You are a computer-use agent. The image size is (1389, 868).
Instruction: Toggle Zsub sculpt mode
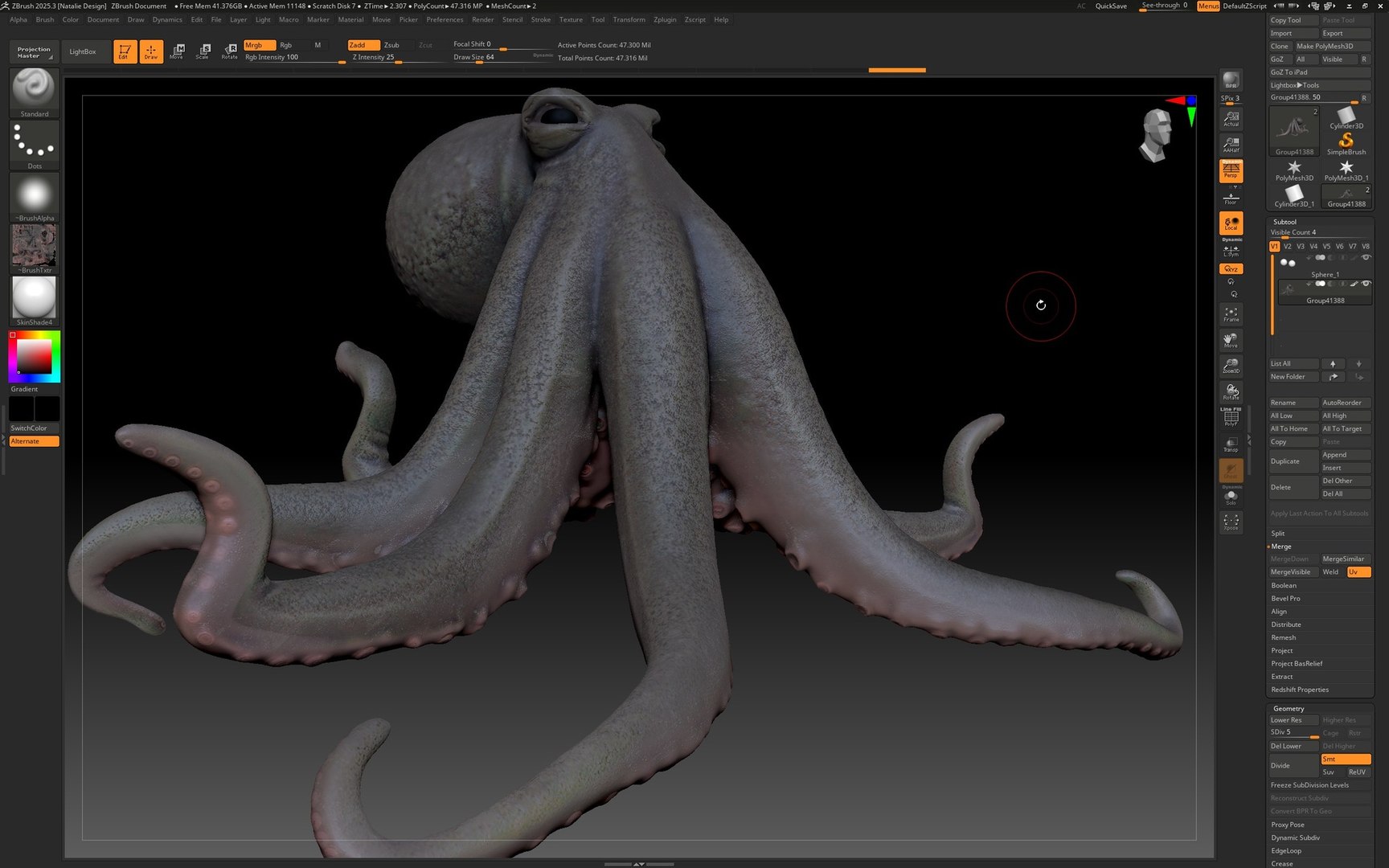[391, 45]
